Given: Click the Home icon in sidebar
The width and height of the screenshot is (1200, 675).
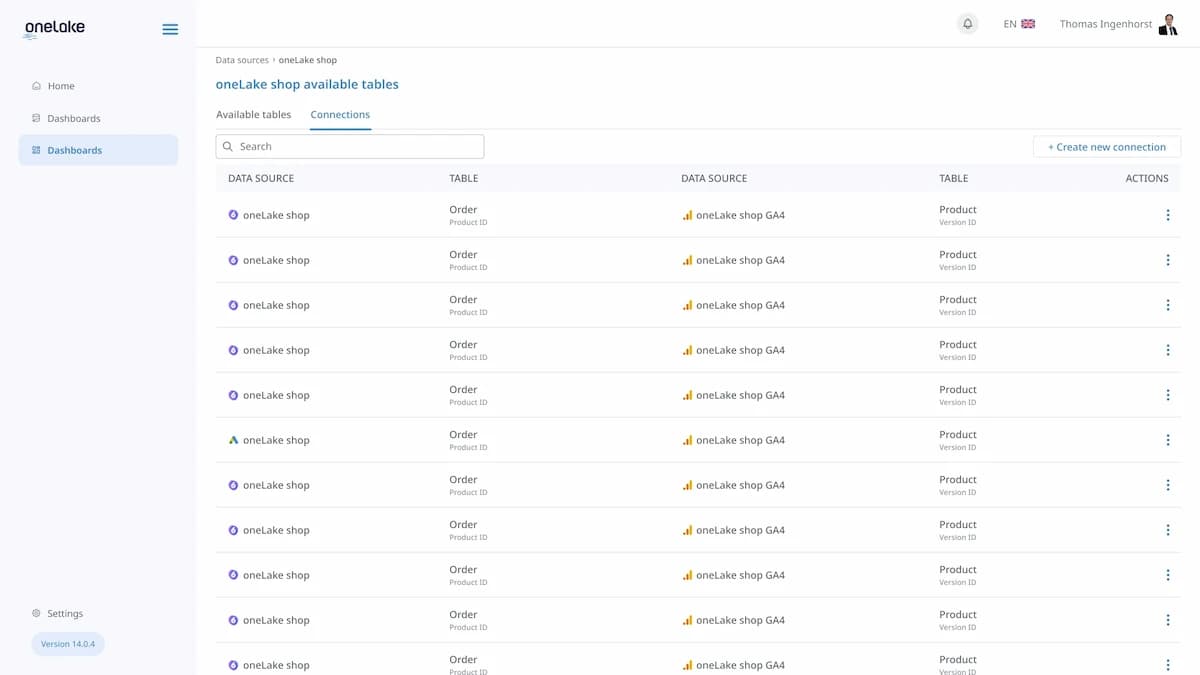Looking at the screenshot, I should pyautogui.click(x=36, y=86).
